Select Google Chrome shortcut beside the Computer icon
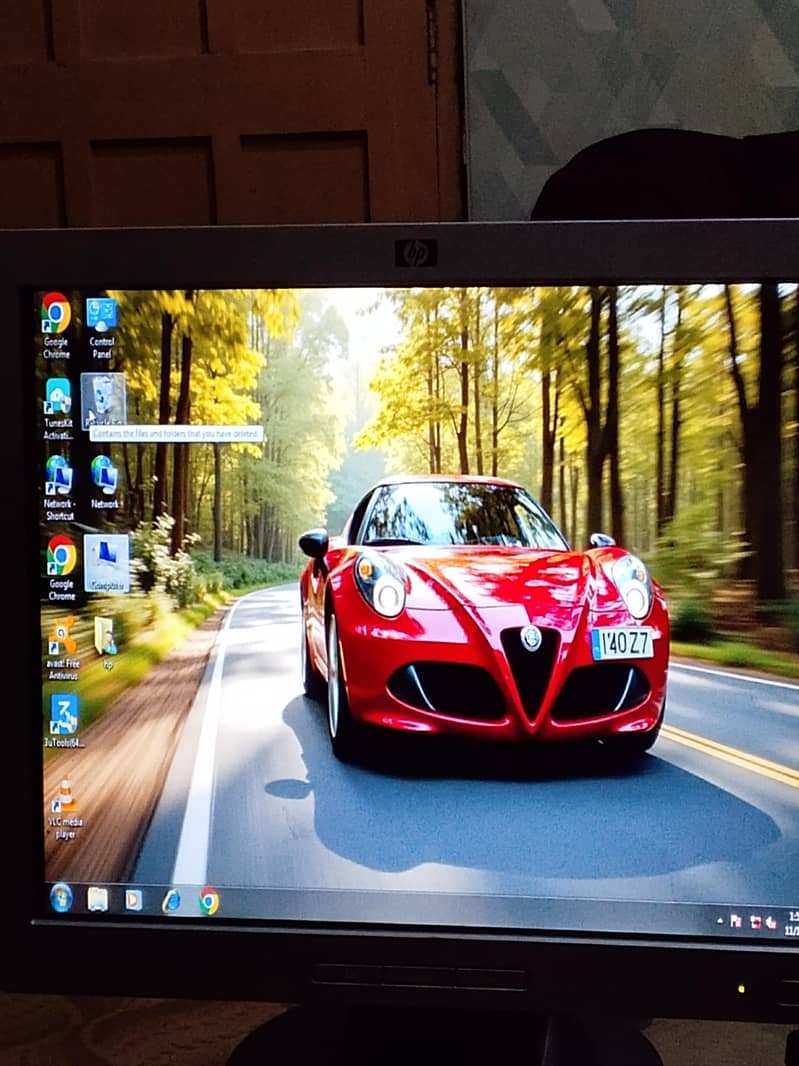799x1066 pixels. tap(61, 567)
